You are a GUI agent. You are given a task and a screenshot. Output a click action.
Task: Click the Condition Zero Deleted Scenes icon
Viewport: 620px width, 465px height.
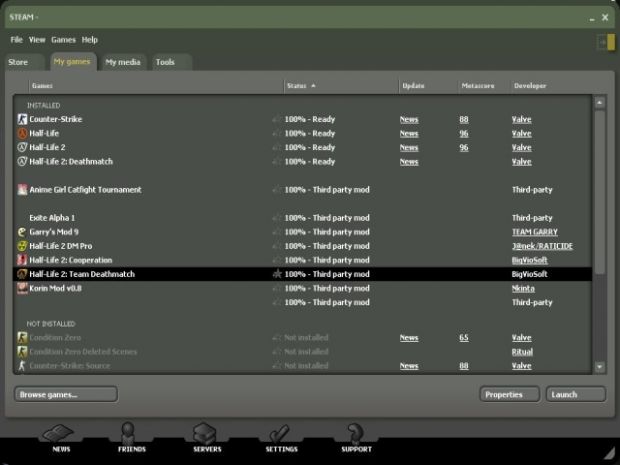click(x=22, y=352)
